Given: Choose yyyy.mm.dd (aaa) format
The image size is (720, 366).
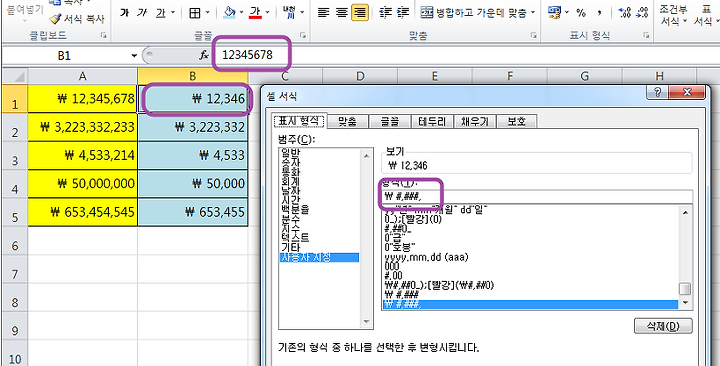Looking at the screenshot, I should 428,258.
